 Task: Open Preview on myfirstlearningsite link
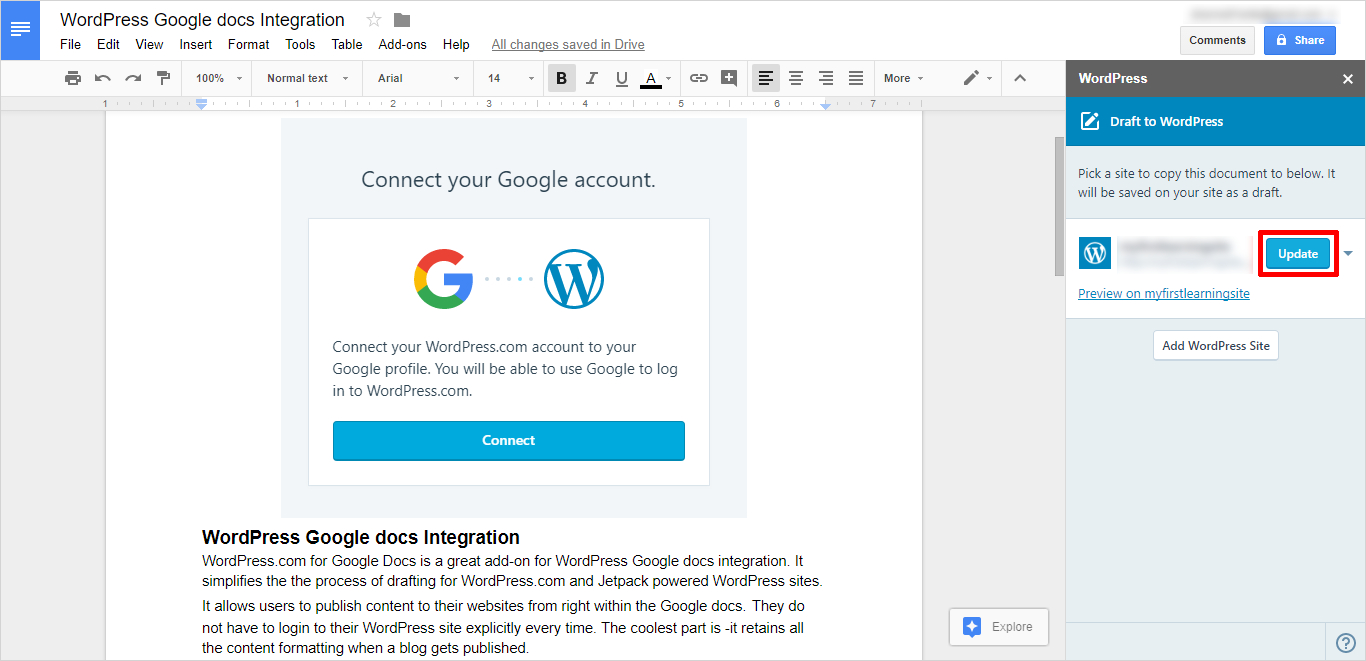point(1163,294)
